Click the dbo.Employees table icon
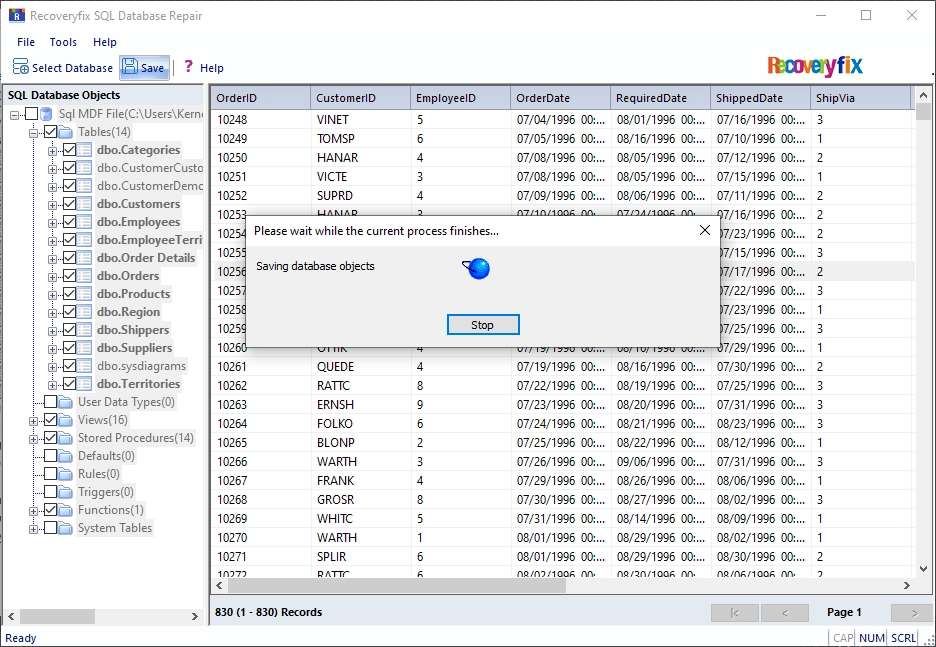 point(85,222)
